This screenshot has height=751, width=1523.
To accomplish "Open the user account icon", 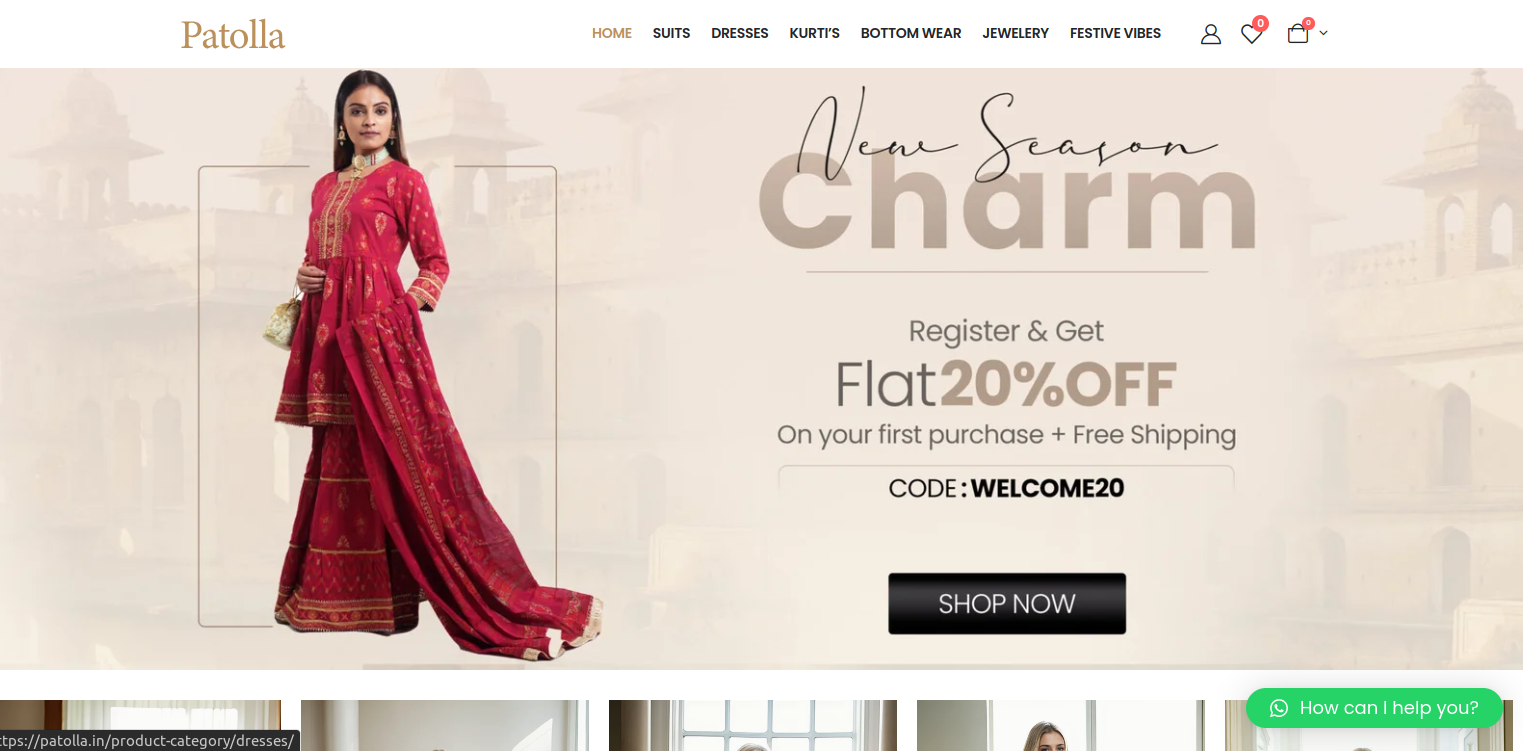I will pyautogui.click(x=1211, y=34).
